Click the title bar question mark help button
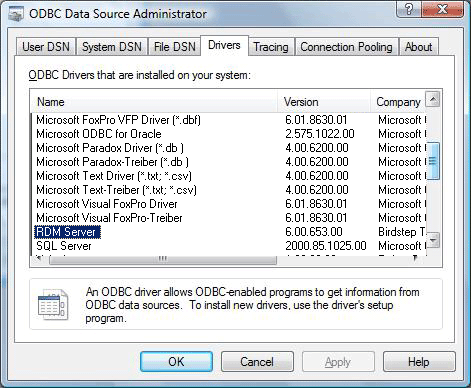Viewport: 471px width, 388px height. coord(409,10)
